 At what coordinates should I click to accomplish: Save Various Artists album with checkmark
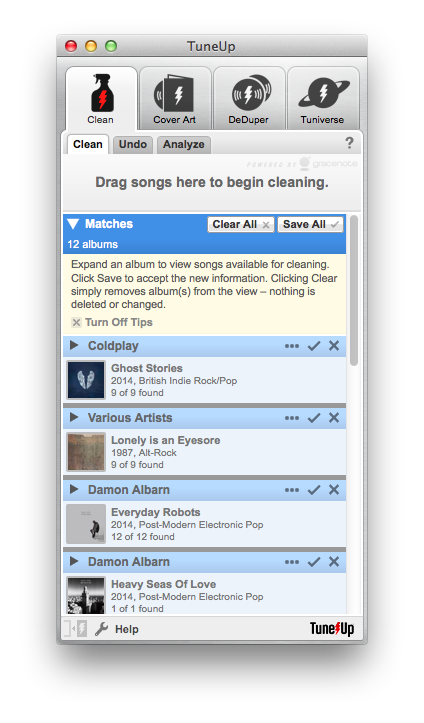pos(314,418)
